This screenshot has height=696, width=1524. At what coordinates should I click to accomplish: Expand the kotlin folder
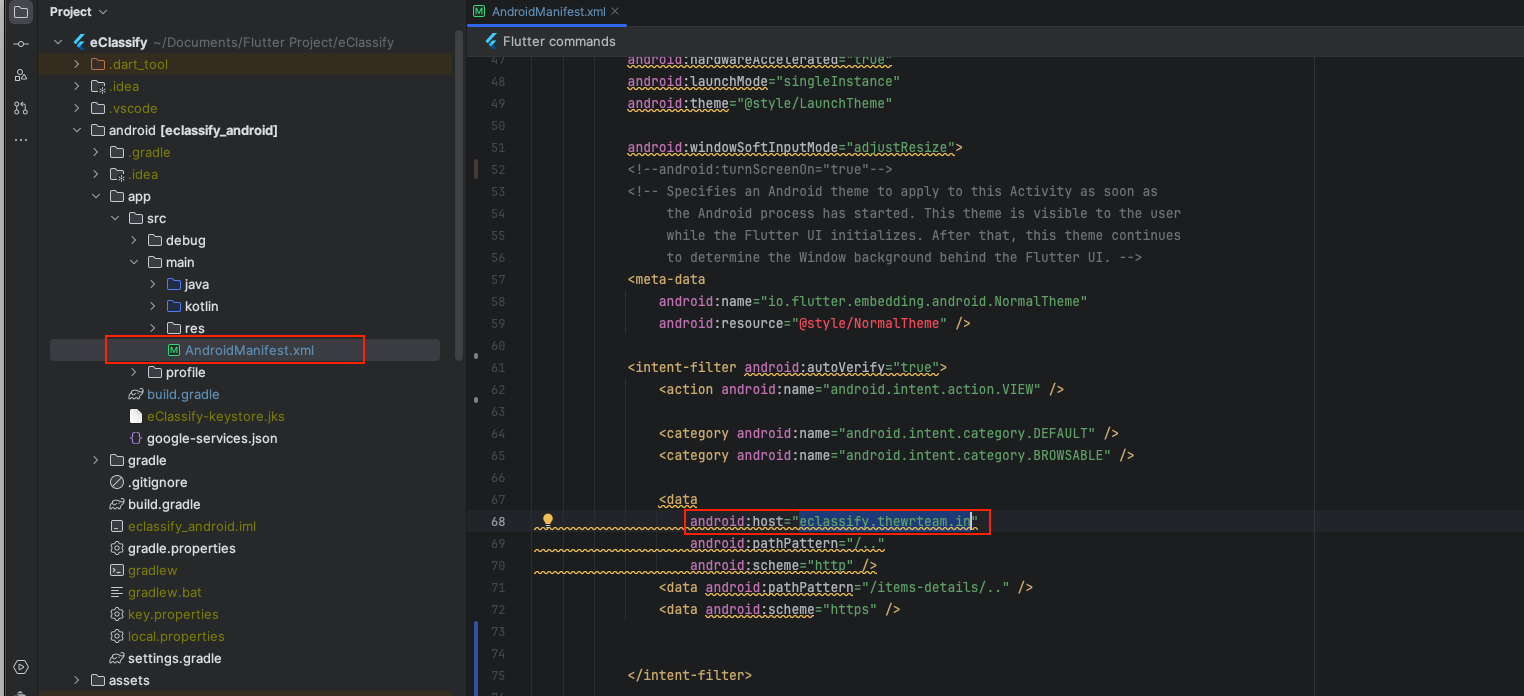[x=153, y=306]
